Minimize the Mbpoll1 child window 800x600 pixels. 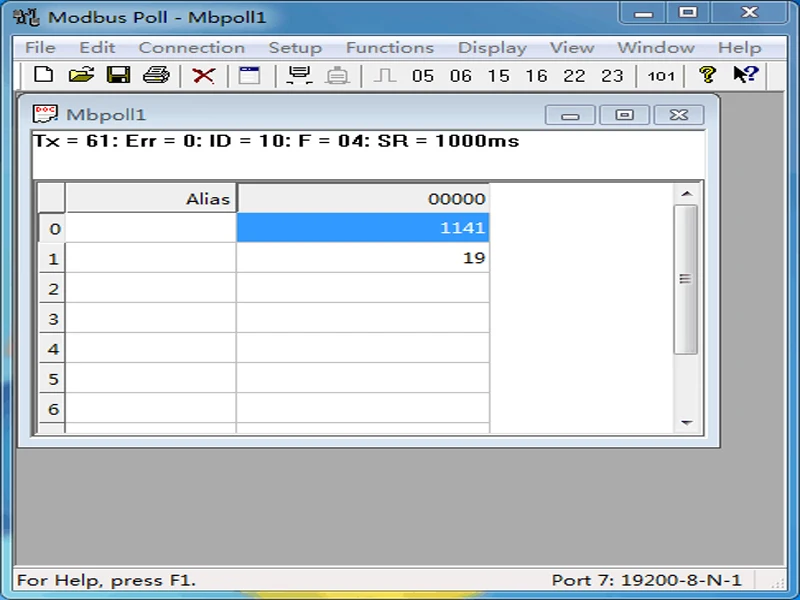coord(570,115)
